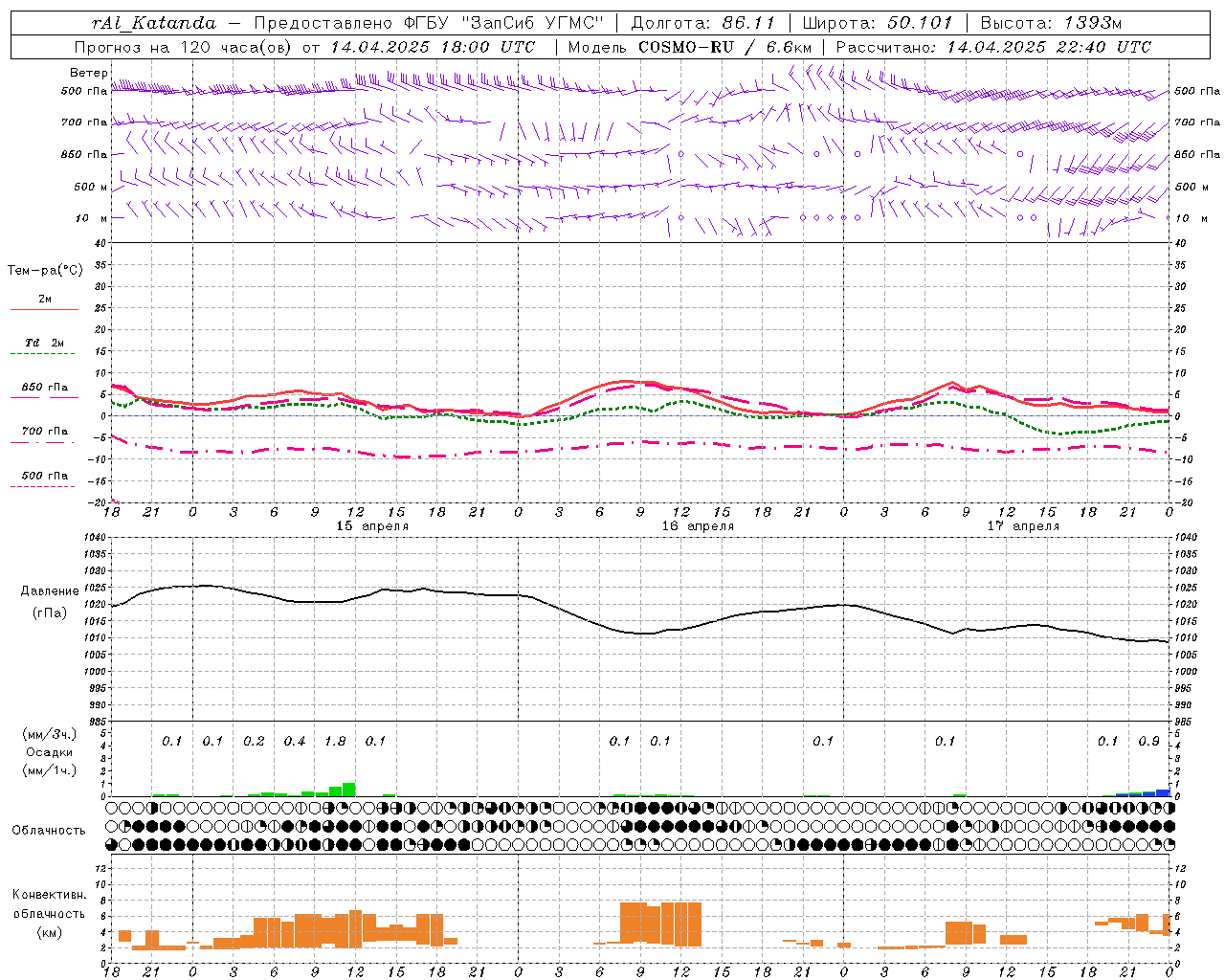Click the Облачность cloudiness row label
The width and height of the screenshot is (1225, 980).
tap(49, 831)
